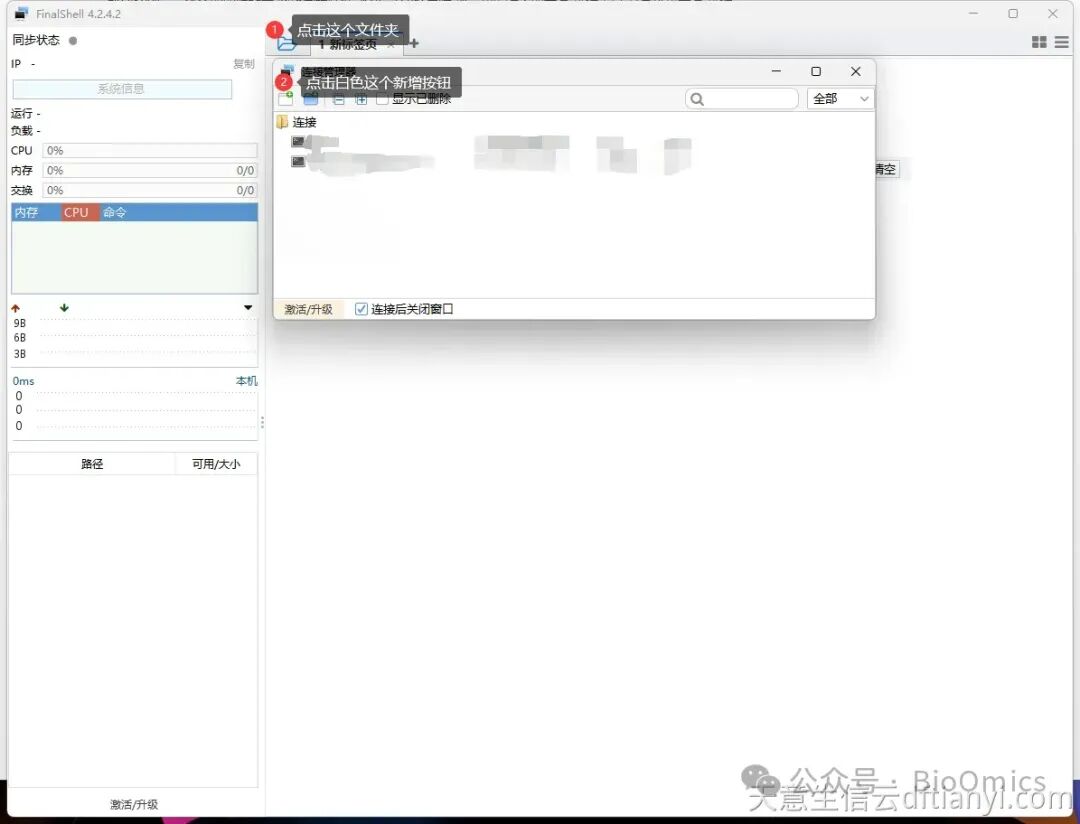Click the 系统信息 button
Viewport: 1080px width, 824px height.
(122, 90)
